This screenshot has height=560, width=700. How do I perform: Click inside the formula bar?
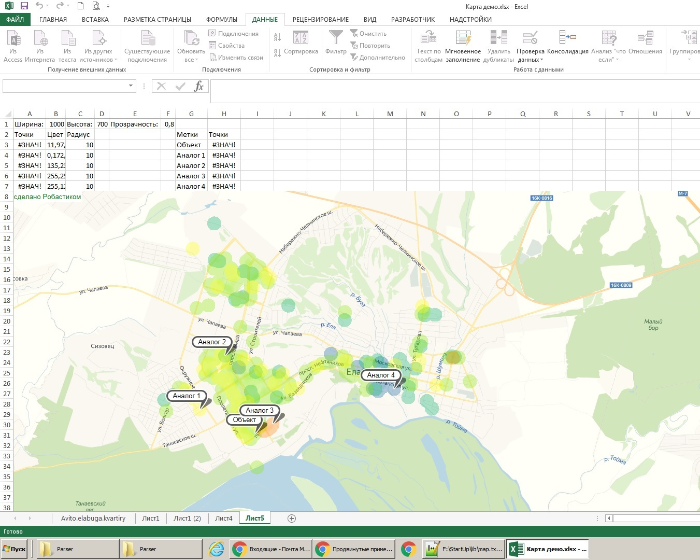(x=455, y=91)
